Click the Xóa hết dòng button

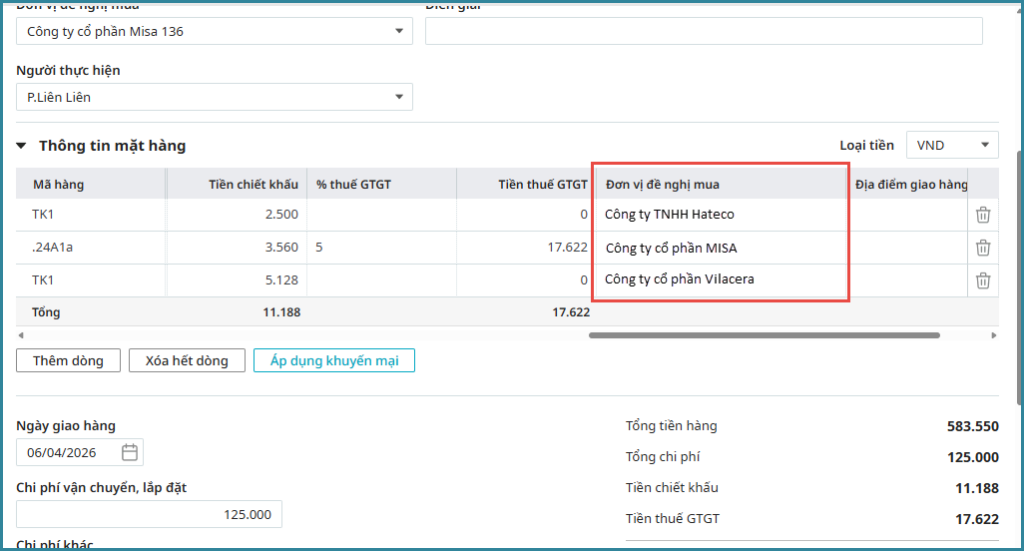point(187,360)
